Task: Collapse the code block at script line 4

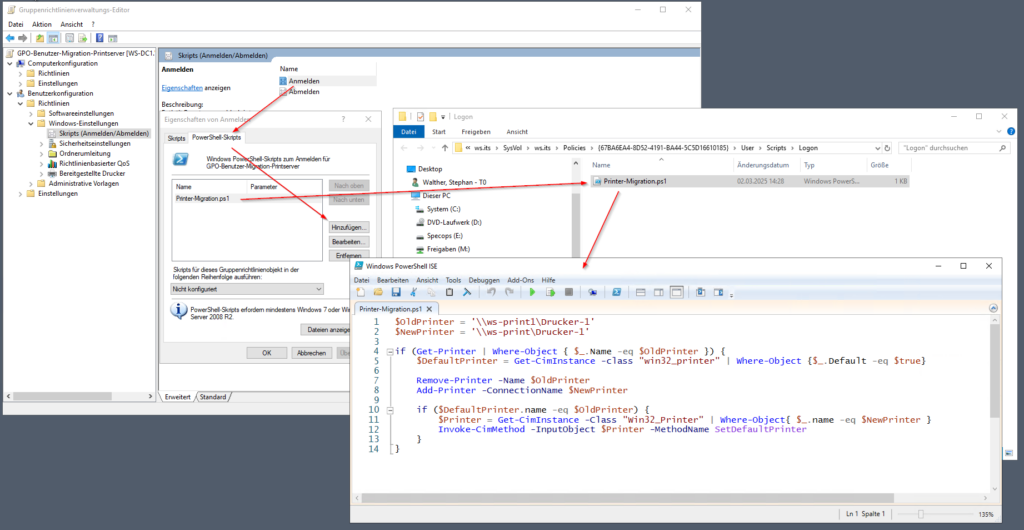Action: point(390,351)
